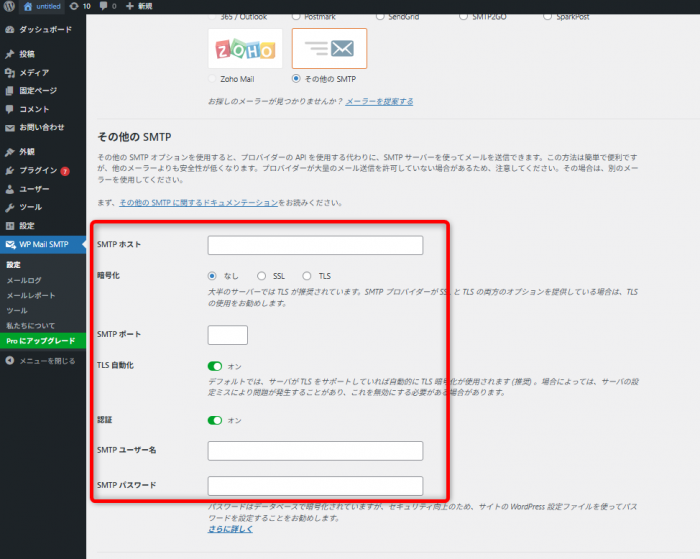
Task: Open the Dashboard icon in the sidebar
Action: [10, 31]
